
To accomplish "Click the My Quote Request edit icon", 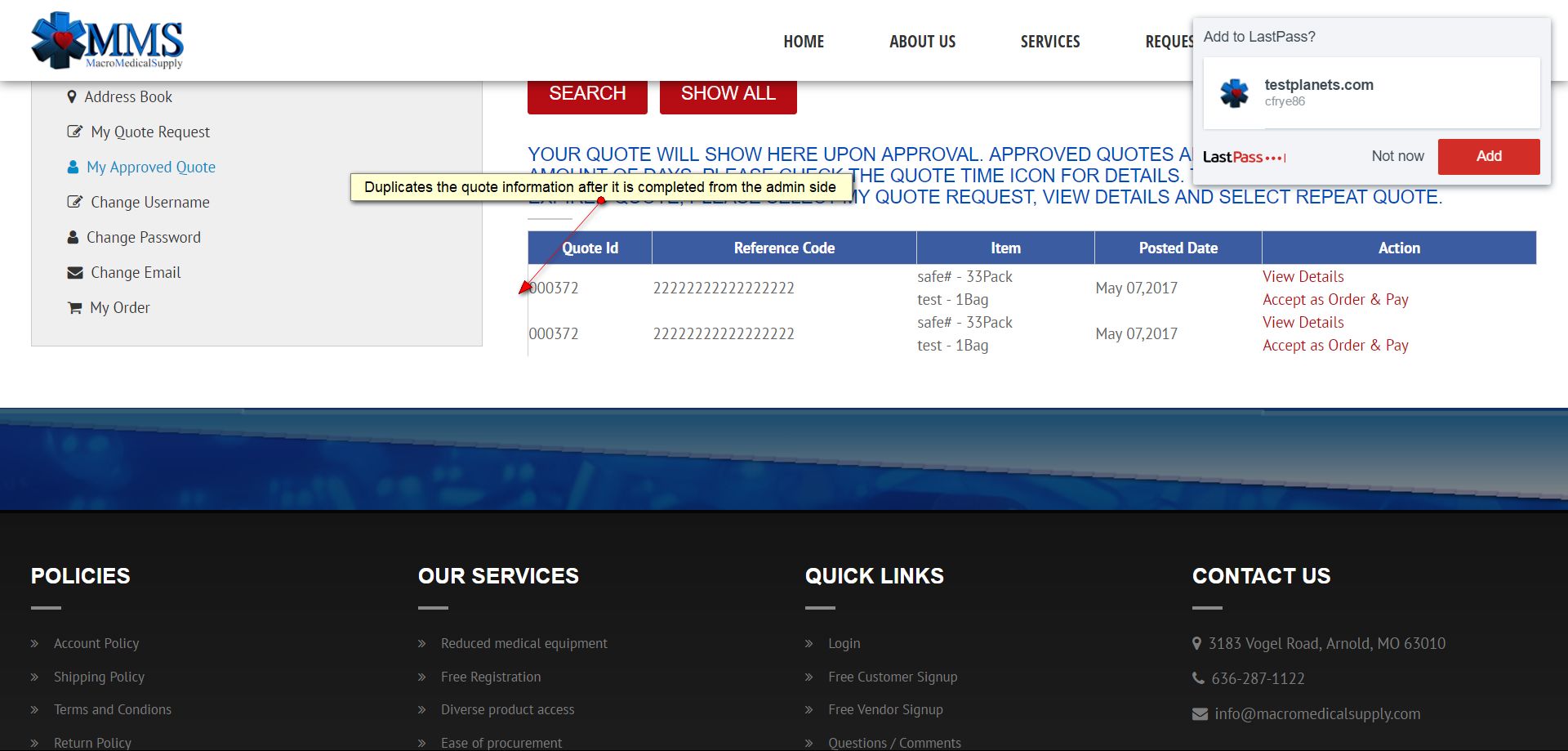I will click(x=75, y=132).
